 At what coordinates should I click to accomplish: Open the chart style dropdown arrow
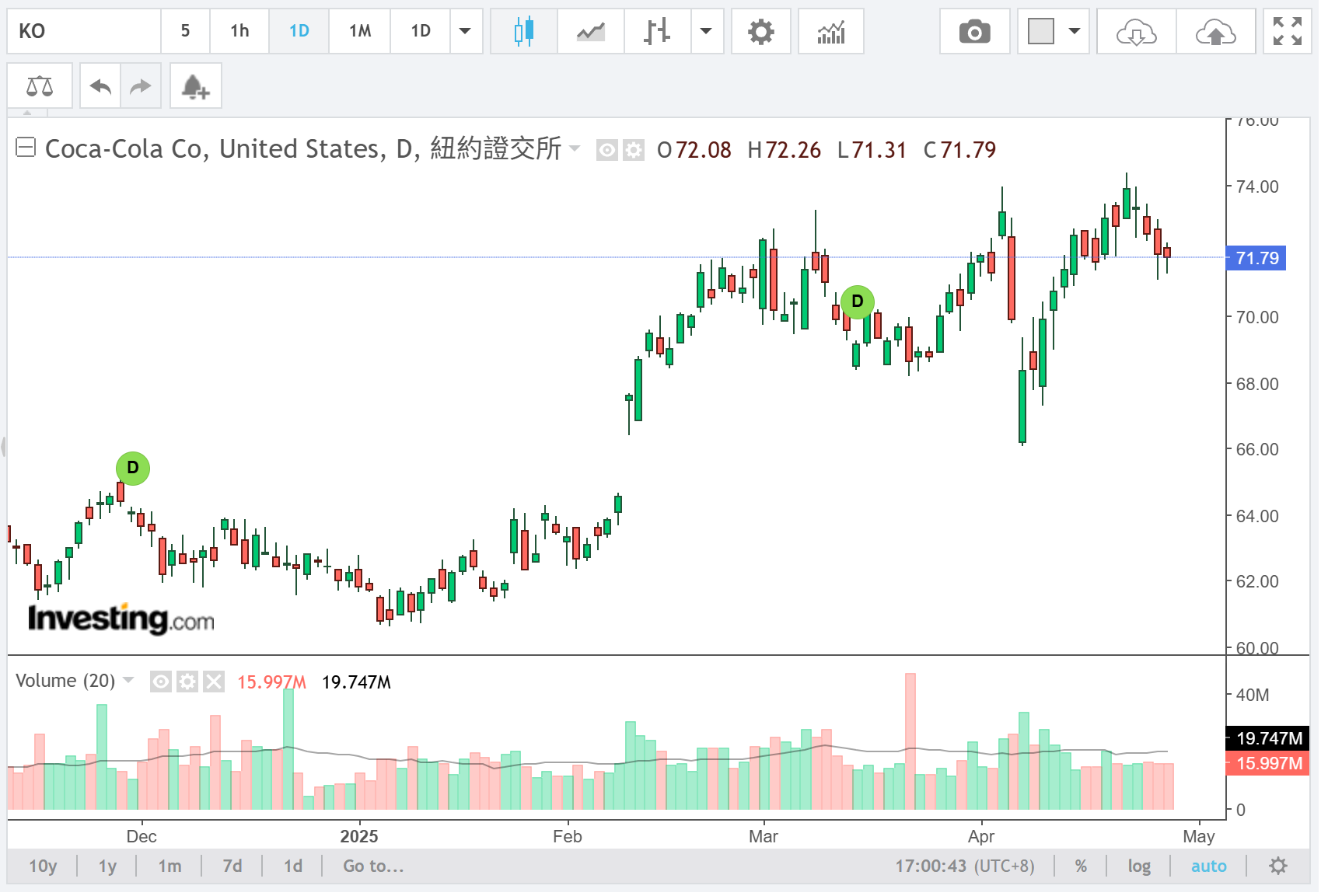pos(706,31)
